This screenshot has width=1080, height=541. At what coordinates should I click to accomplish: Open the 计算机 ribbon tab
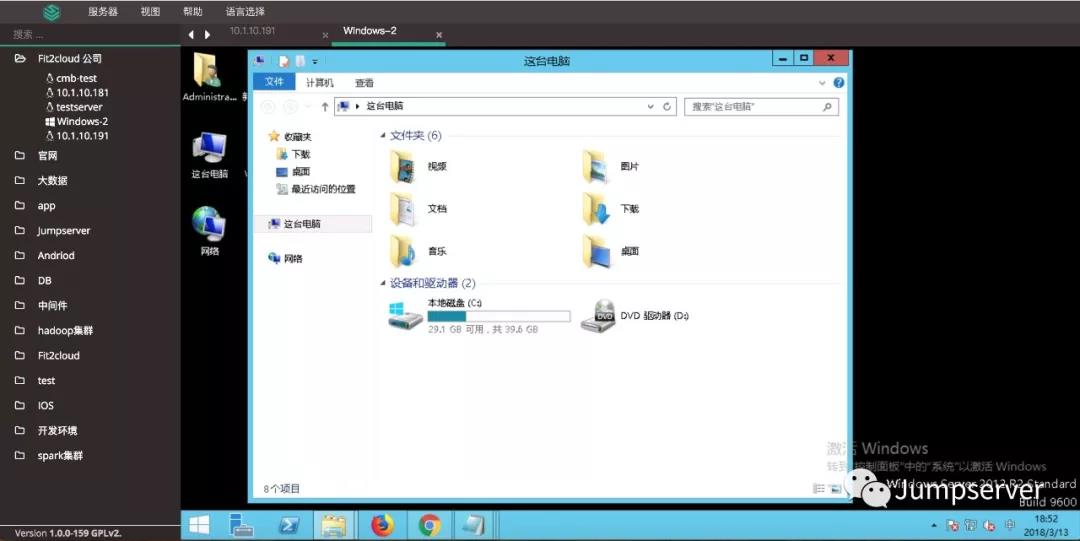click(x=320, y=83)
